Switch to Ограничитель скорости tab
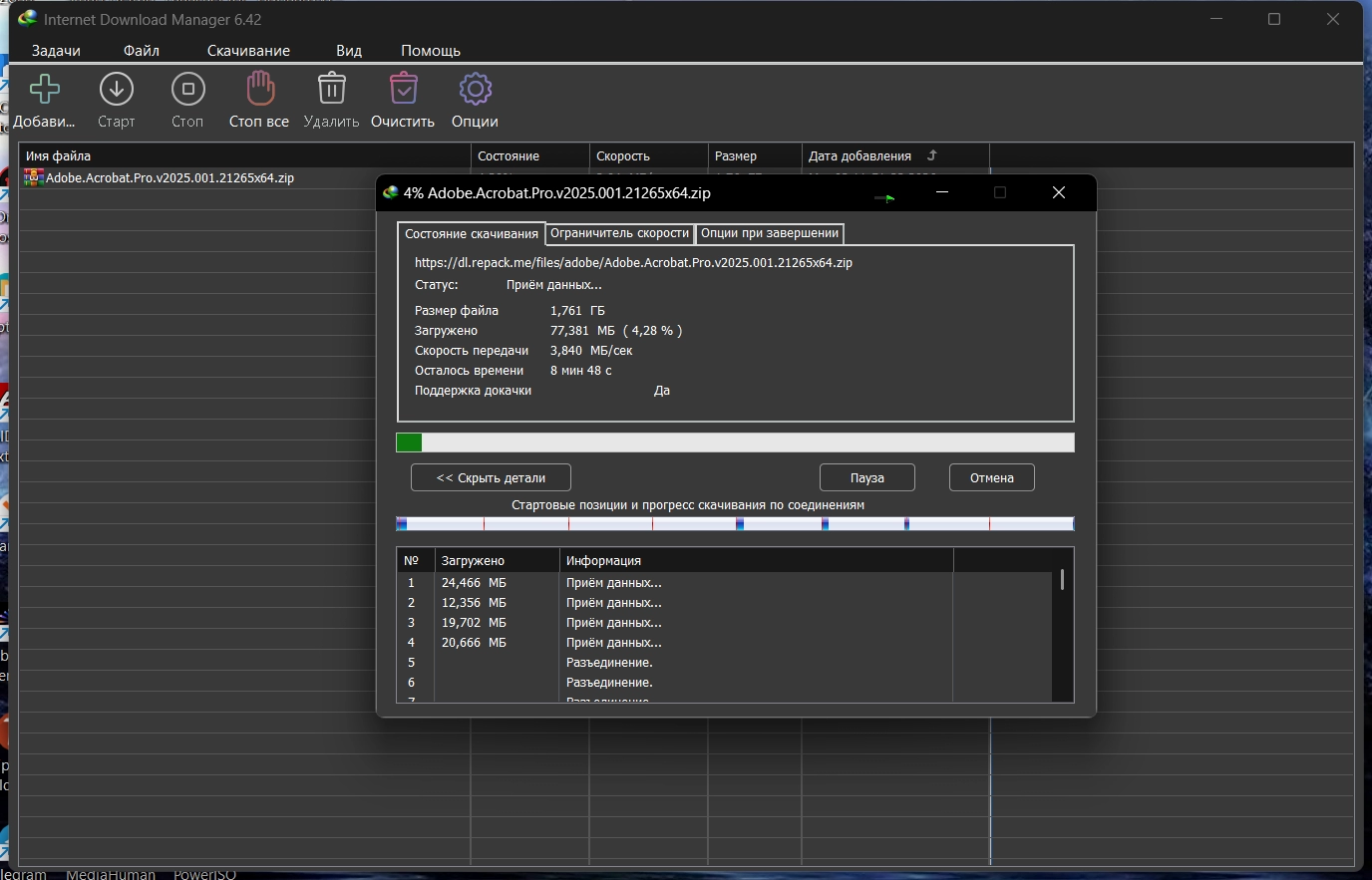This screenshot has width=1372, height=880. [x=619, y=233]
